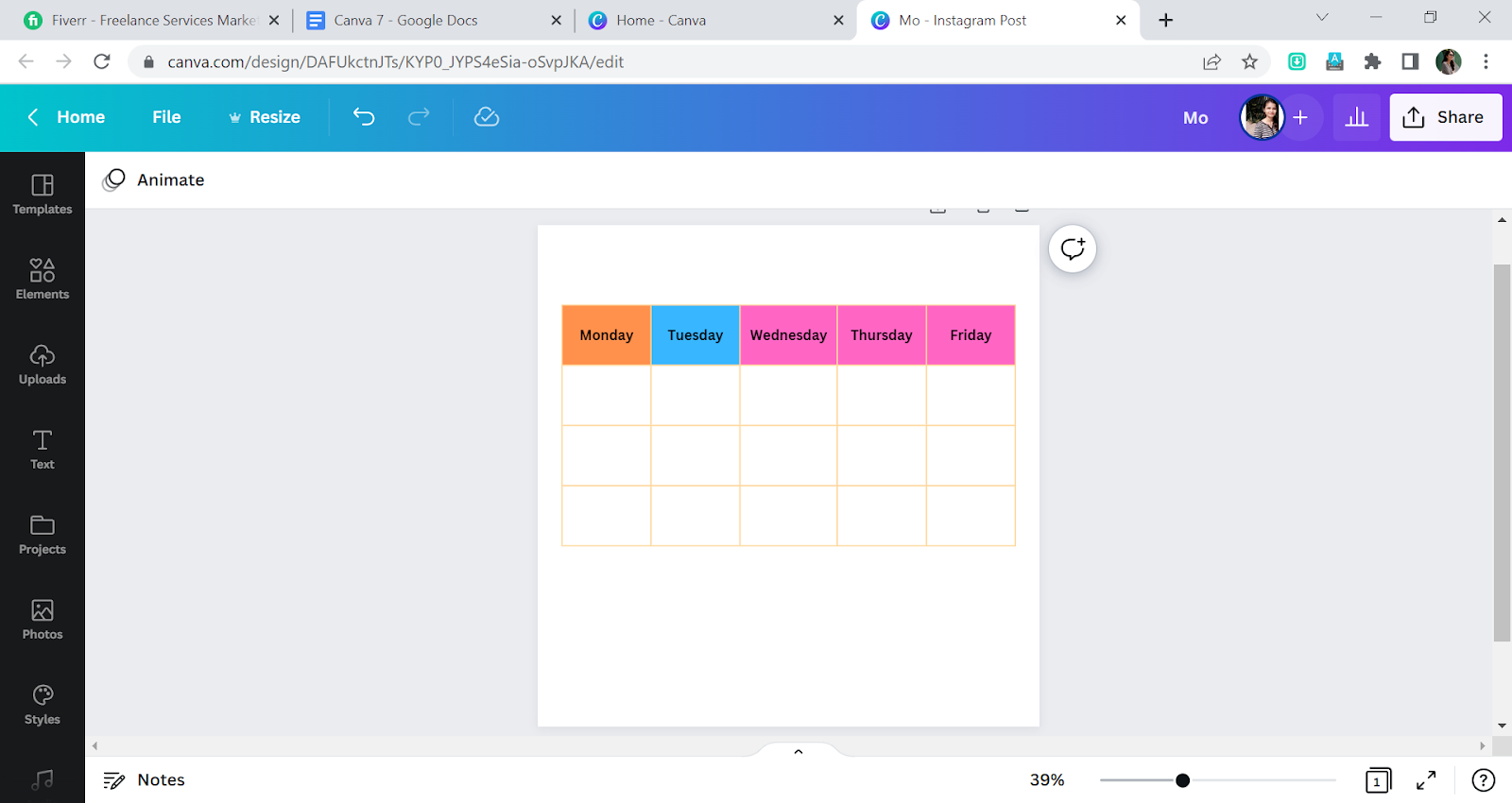Viewport: 1512px width, 803px height.
Task: Click the horizontal scrollbar right arrow
Action: (1482, 745)
